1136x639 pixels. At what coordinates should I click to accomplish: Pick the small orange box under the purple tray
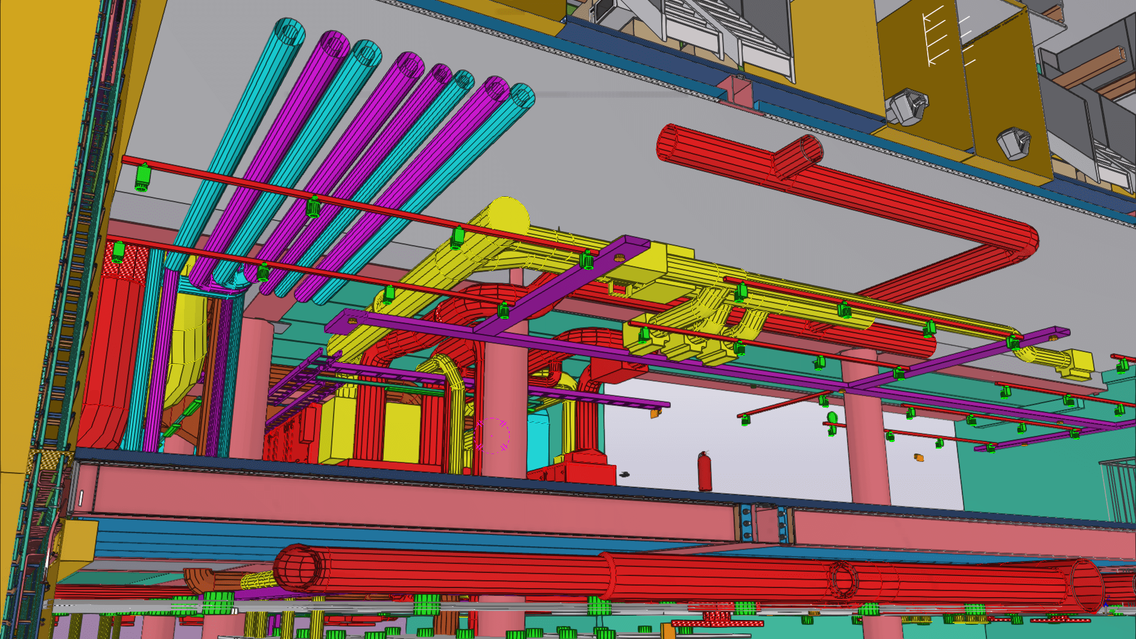point(655,413)
